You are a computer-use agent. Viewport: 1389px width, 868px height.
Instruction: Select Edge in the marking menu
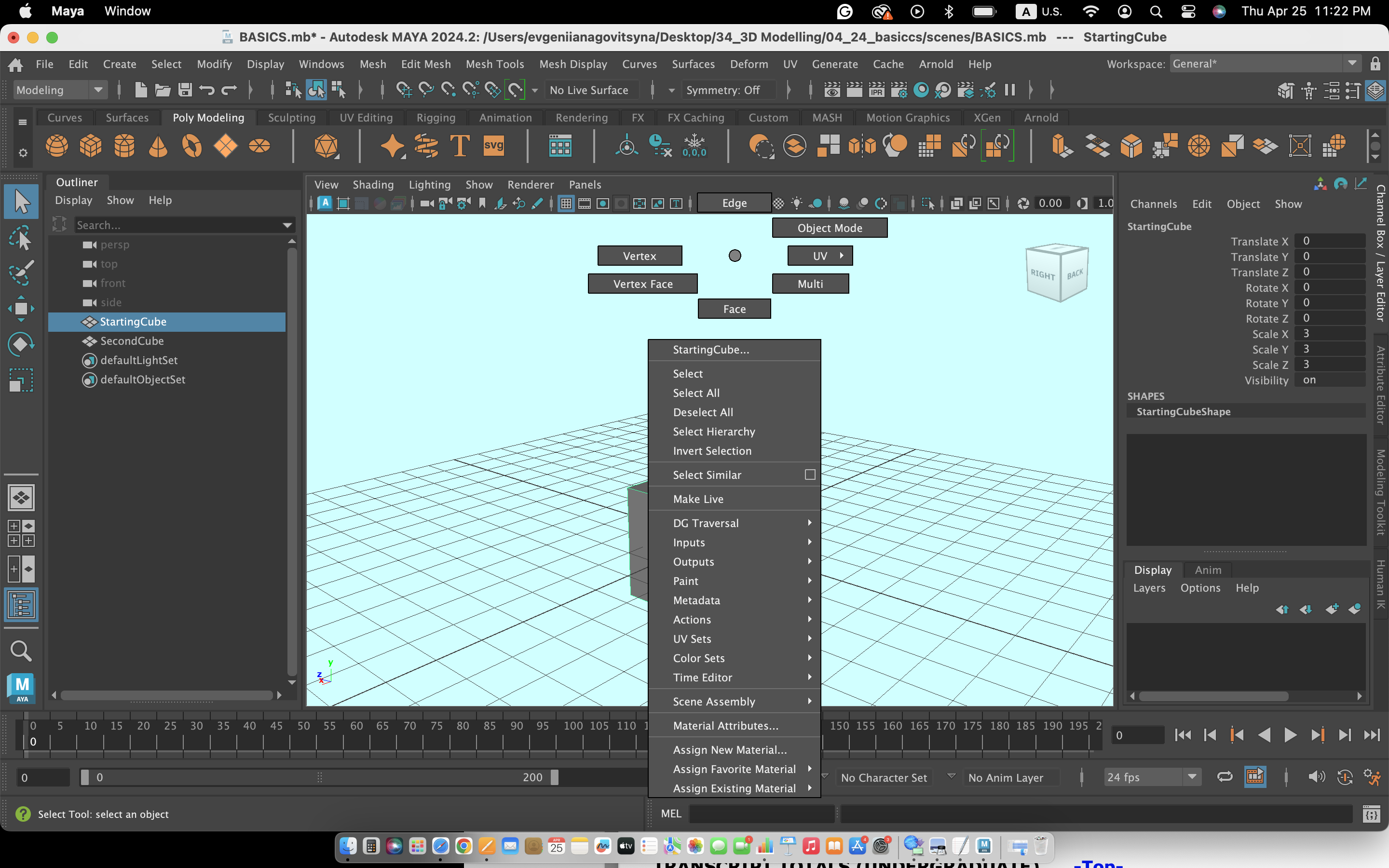(734, 203)
